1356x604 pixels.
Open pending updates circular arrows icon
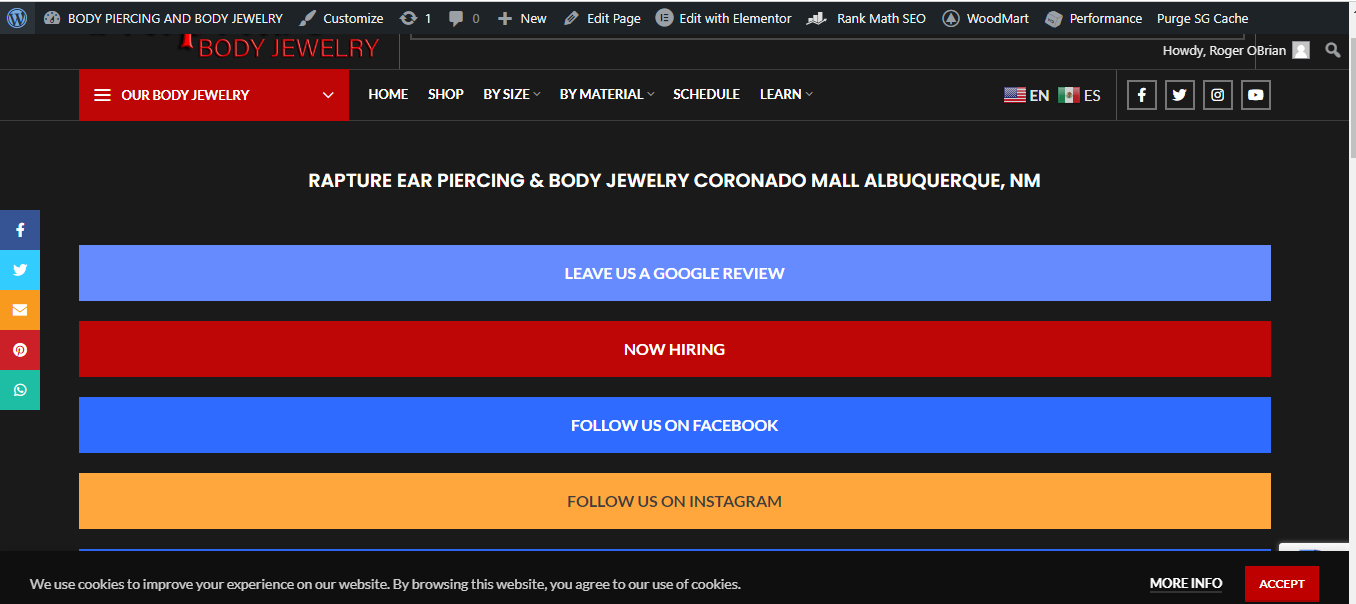click(408, 18)
